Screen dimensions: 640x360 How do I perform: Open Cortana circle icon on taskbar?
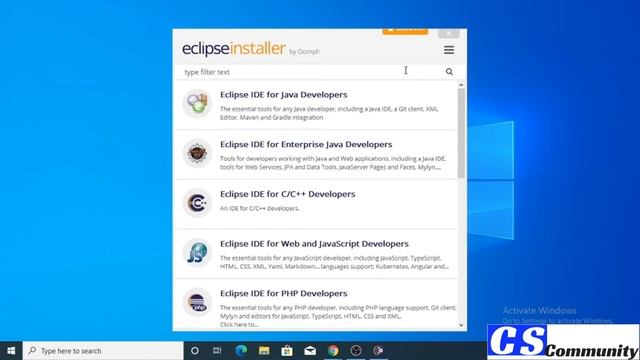[195, 351]
